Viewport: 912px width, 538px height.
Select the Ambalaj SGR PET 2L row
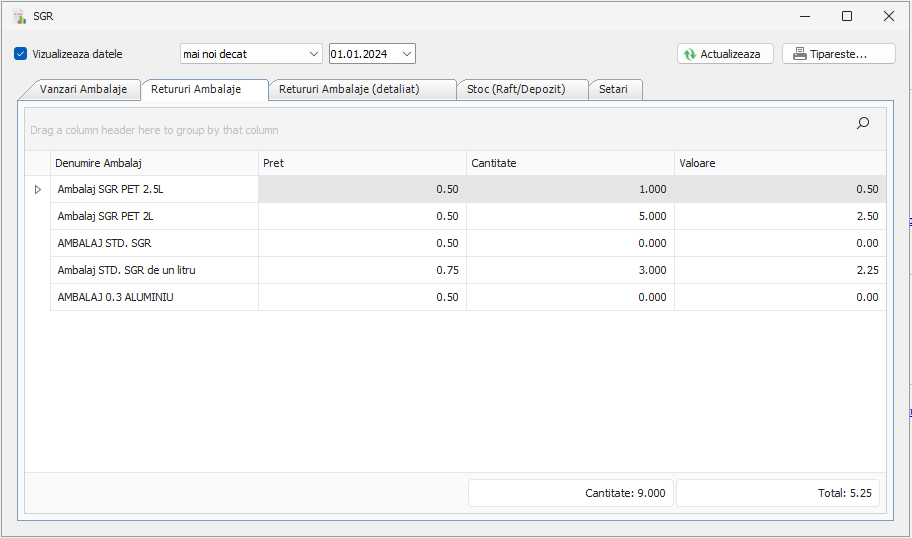[x=154, y=216]
